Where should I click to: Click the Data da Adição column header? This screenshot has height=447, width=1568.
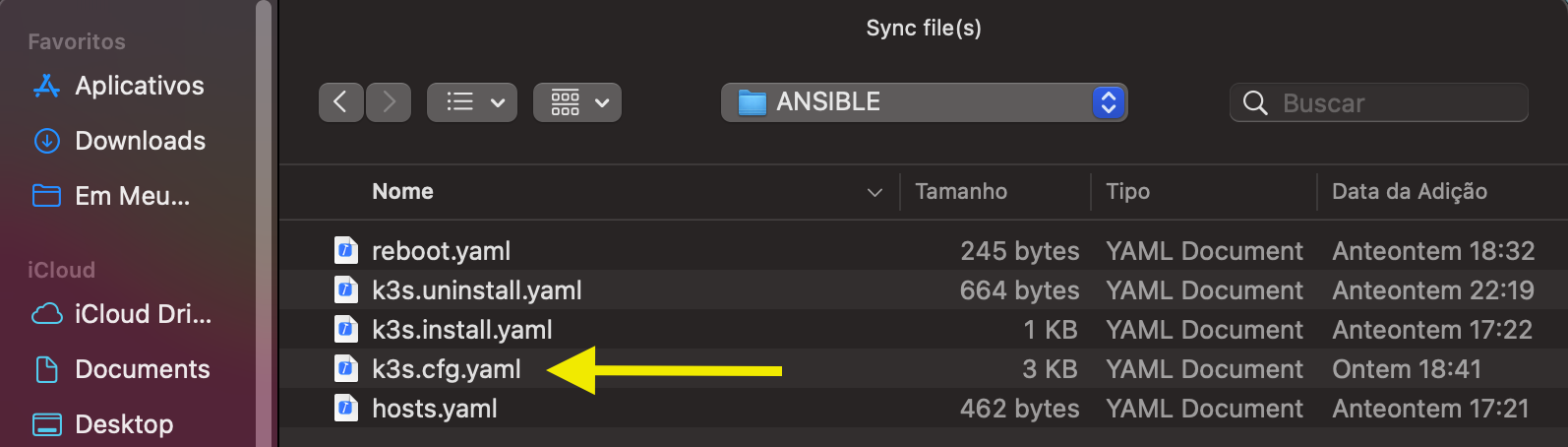coord(1410,192)
